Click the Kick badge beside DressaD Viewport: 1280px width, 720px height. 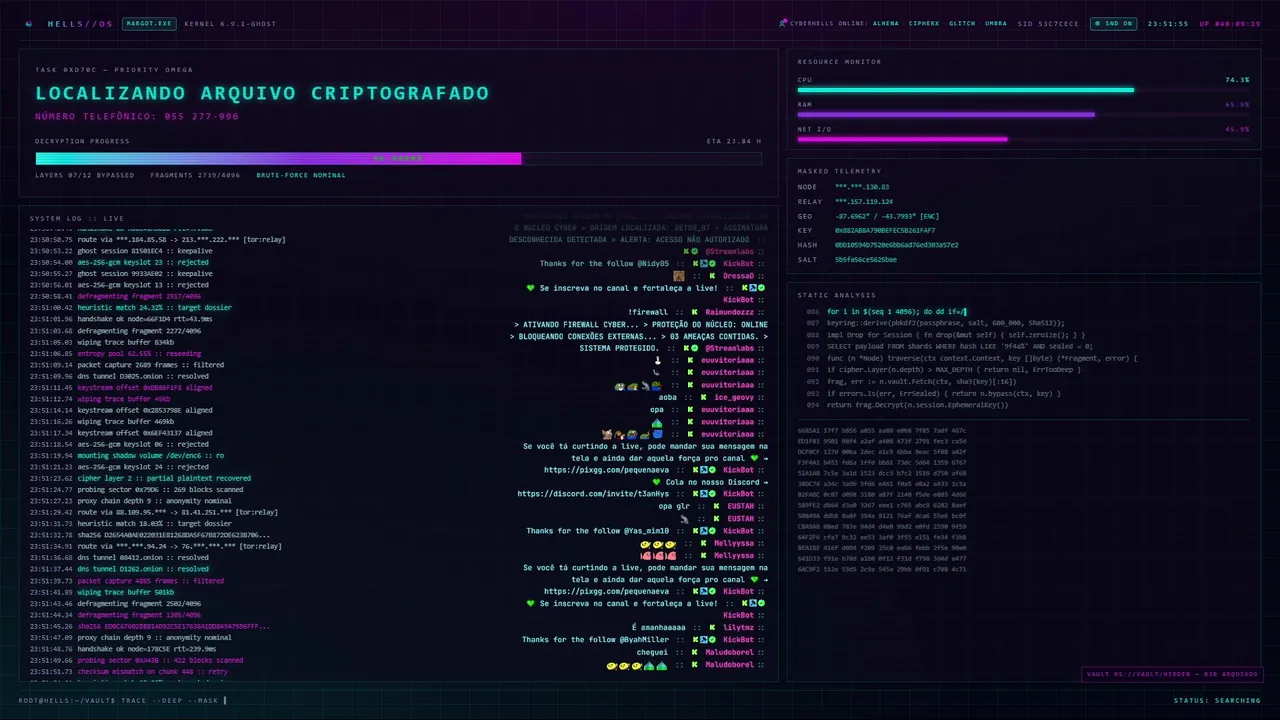click(712, 276)
